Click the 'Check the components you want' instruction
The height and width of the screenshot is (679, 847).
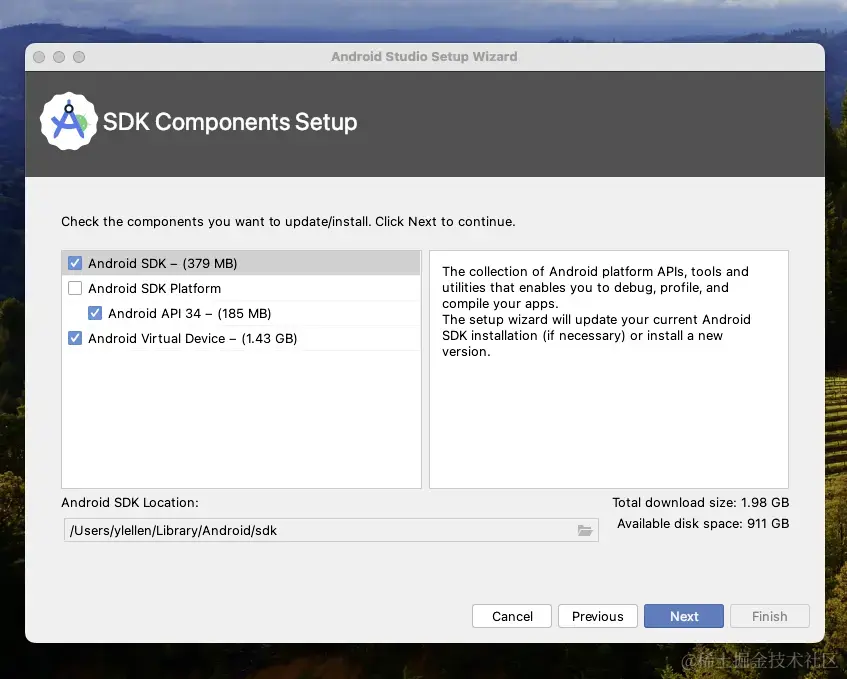pos(288,221)
